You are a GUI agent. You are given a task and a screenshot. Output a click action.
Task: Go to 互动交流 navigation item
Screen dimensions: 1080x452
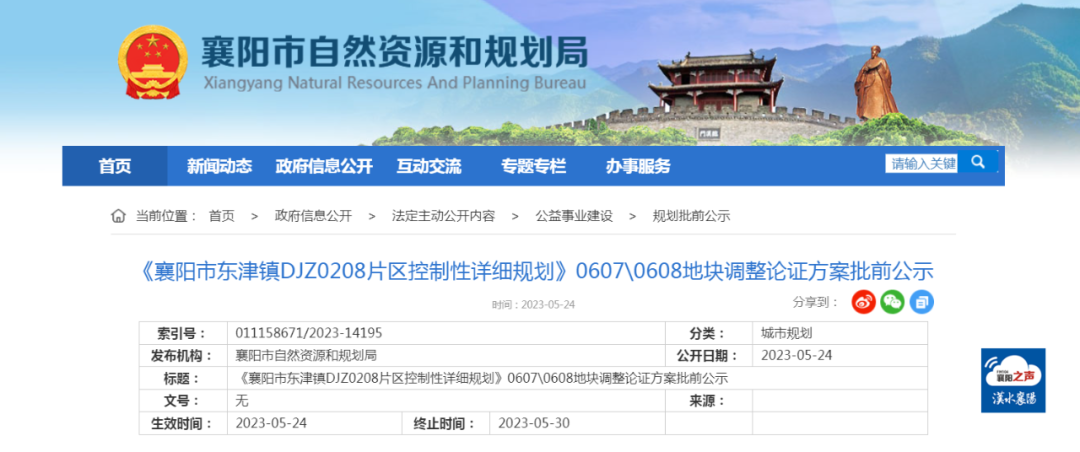point(429,166)
